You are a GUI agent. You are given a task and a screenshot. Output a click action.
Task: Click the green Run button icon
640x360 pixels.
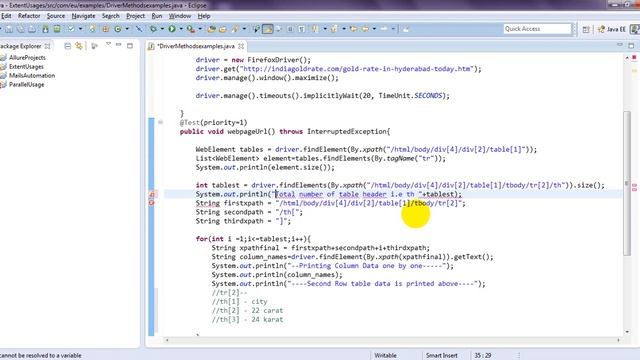pyautogui.click(x=172, y=29)
